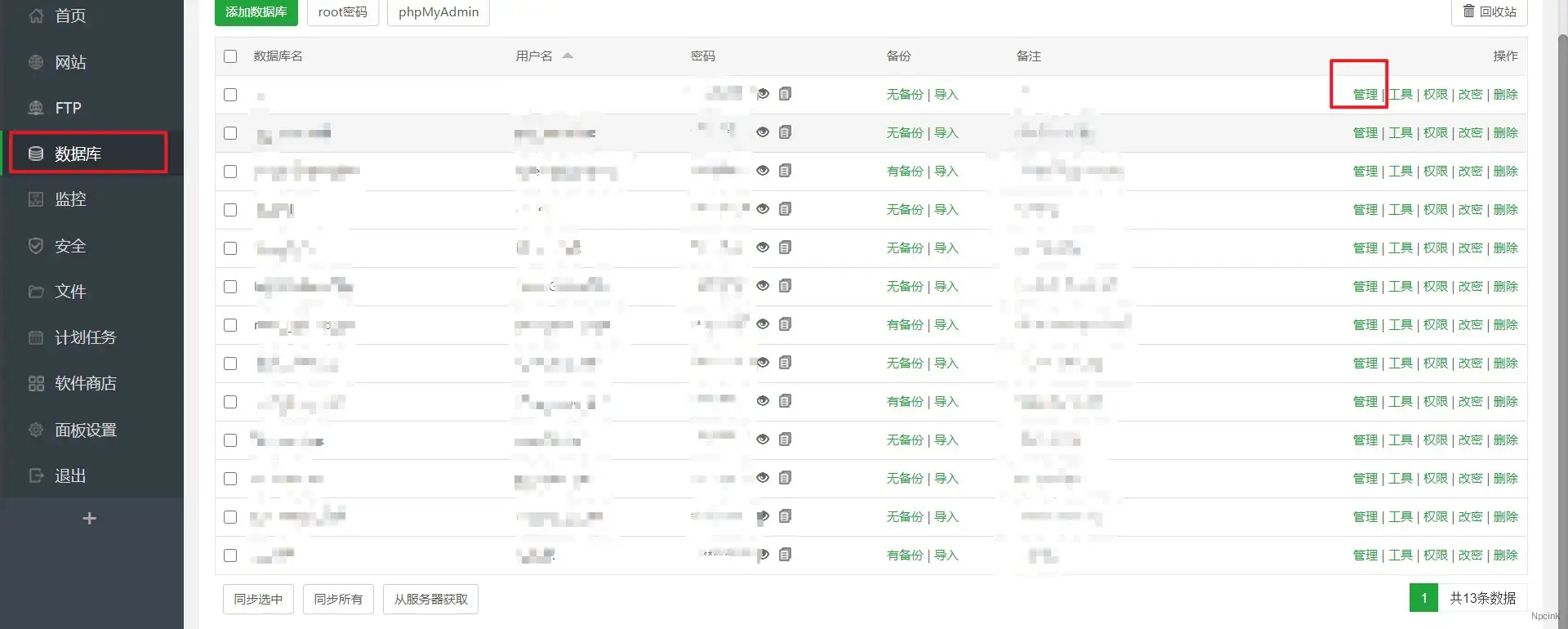Screen dimensions: 1568x629
Task: Check the fourth database row checkbox
Action: 230,210
